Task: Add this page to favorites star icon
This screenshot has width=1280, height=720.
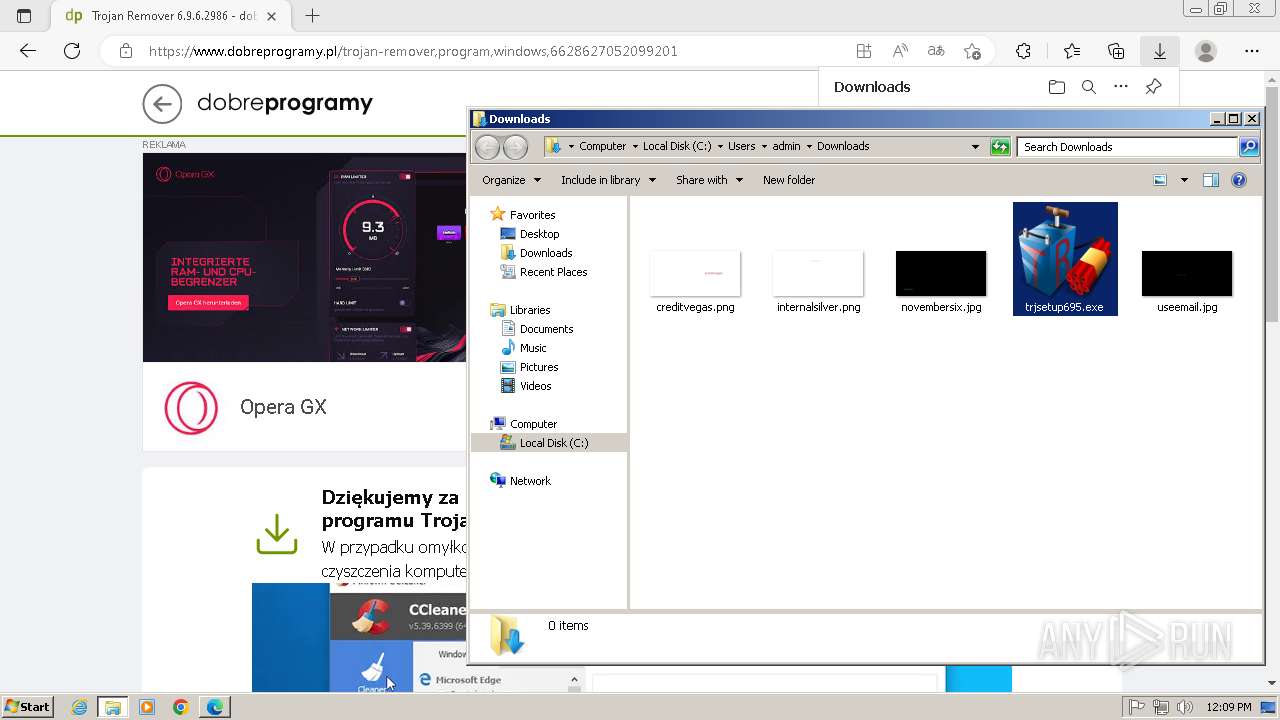Action: tap(972, 51)
